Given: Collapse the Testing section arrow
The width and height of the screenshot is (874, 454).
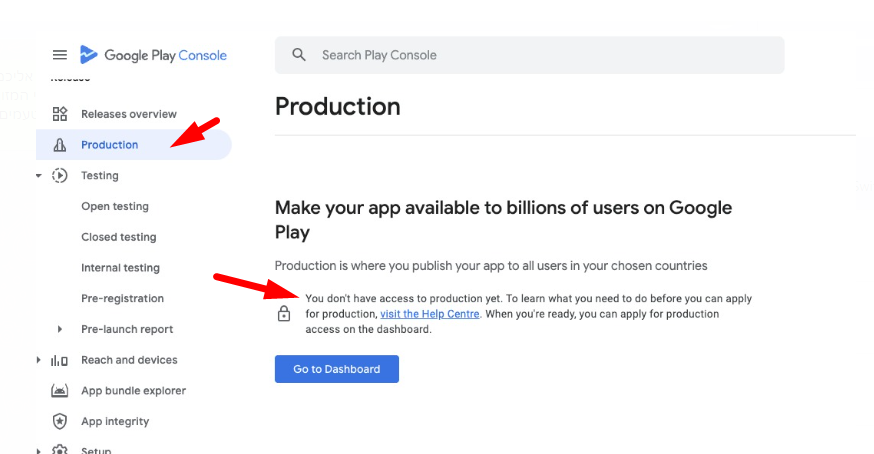Looking at the screenshot, I should tap(38, 176).
